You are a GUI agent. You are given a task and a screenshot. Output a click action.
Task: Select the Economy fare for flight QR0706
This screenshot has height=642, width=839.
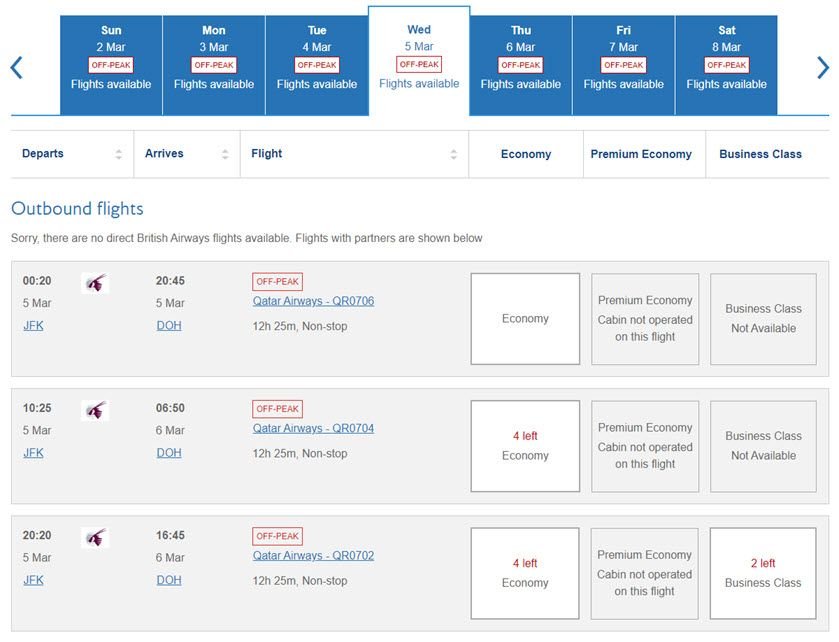[524, 318]
